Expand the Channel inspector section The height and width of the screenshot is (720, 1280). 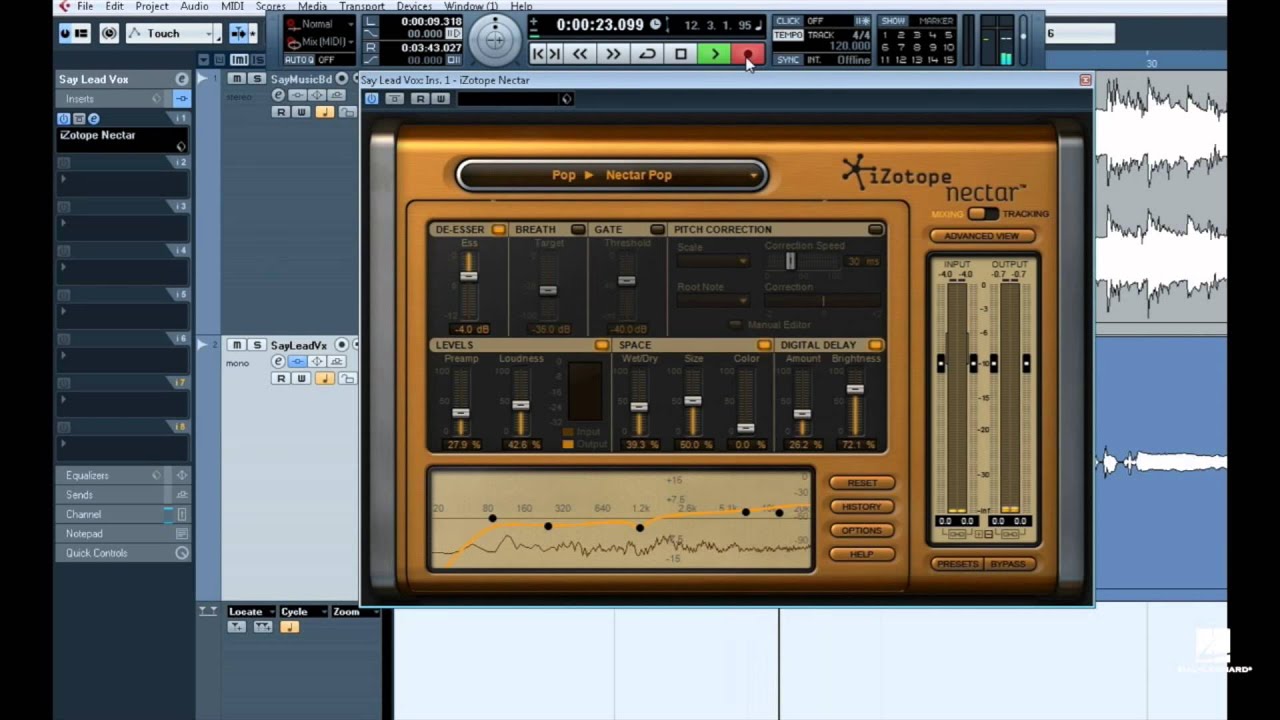123,514
